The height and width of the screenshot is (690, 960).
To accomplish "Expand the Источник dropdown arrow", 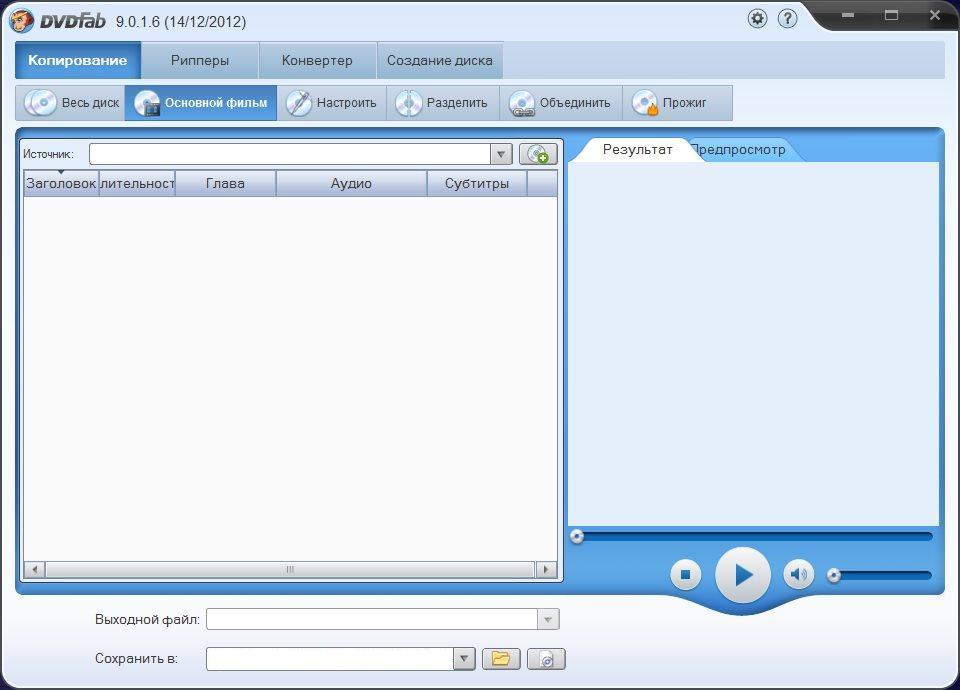I will [501, 154].
